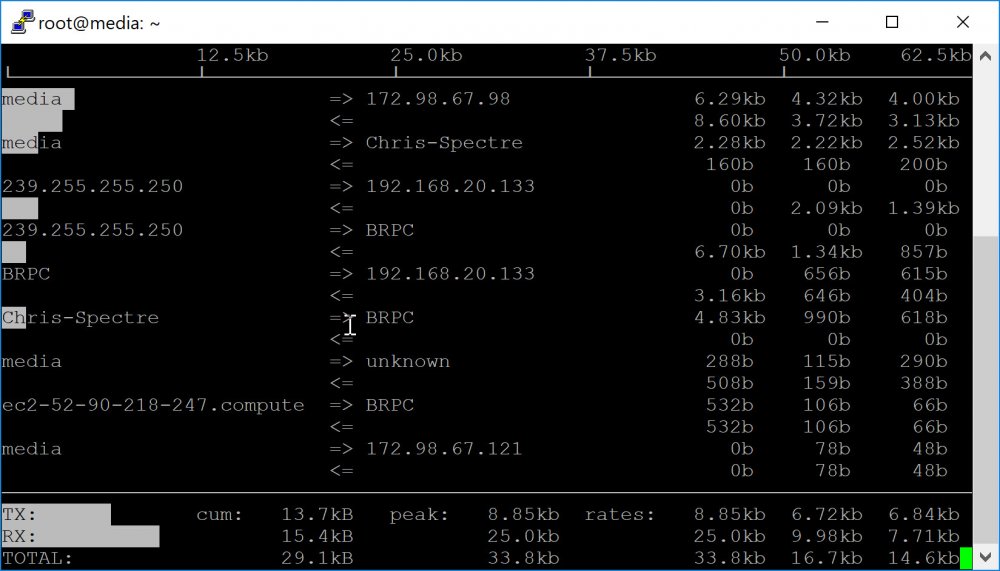Viewport: 1000px width, 571px height.
Task: Minimize the root@media terminal window
Action: pyautogui.click(x=822, y=22)
